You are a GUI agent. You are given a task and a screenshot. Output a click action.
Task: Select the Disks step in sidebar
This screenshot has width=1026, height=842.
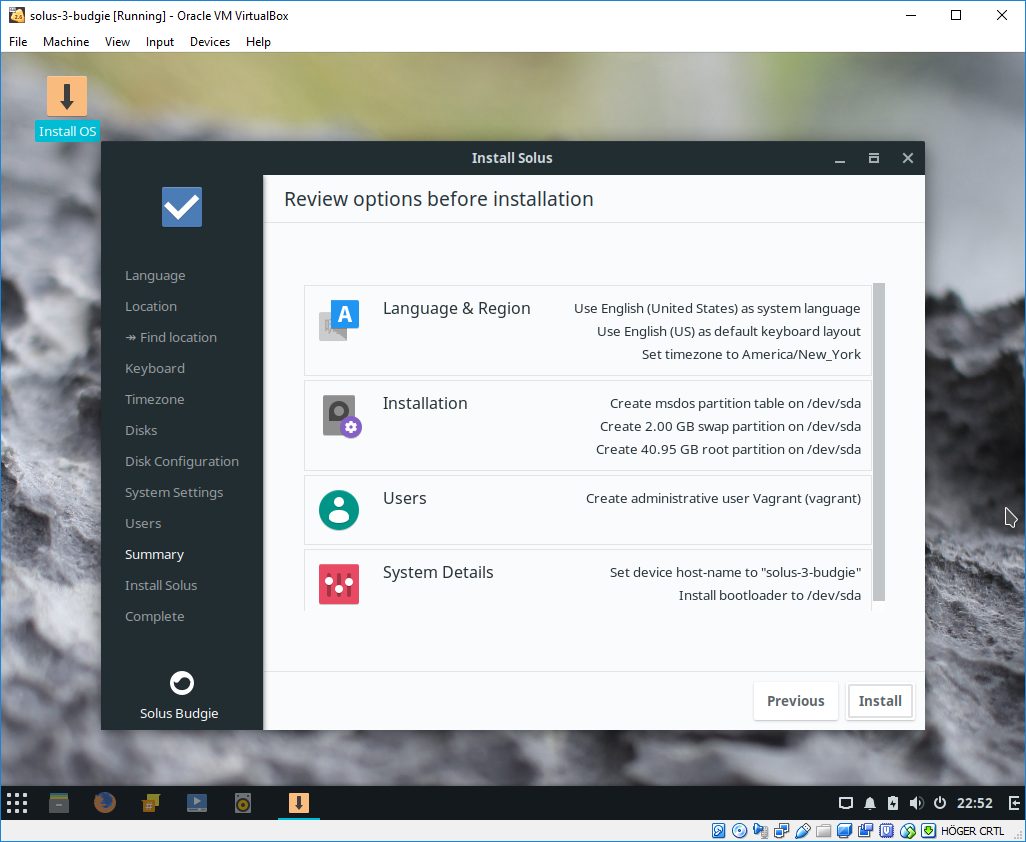click(141, 430)
